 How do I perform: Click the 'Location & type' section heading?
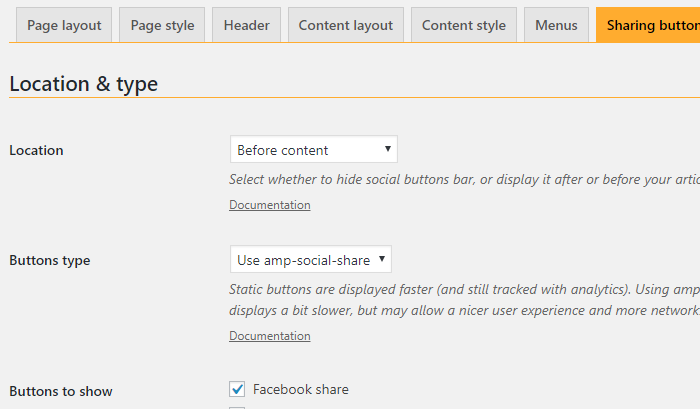83,84
